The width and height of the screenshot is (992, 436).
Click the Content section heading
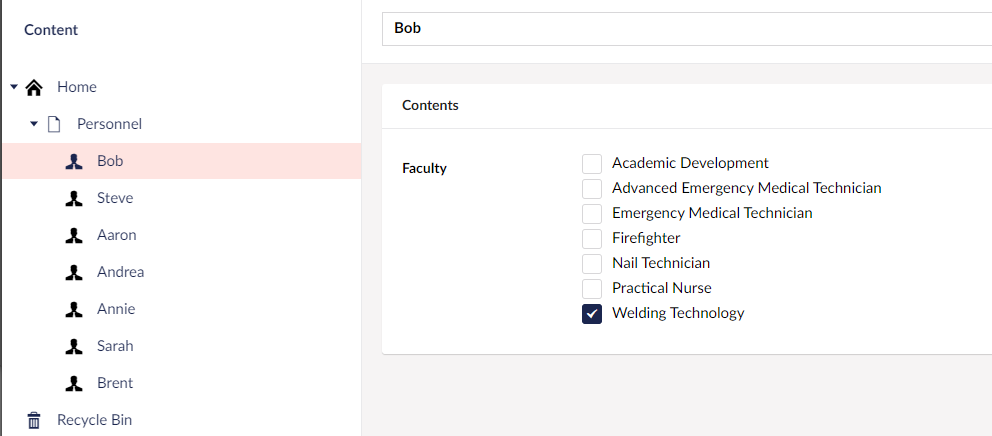pyautogui.click(x=51, y=30)
